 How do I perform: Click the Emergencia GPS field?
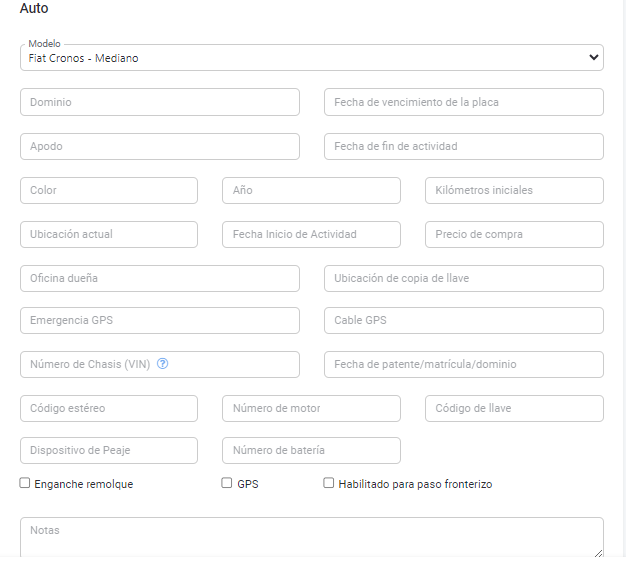pyautogui.click(x=159, y=320)
